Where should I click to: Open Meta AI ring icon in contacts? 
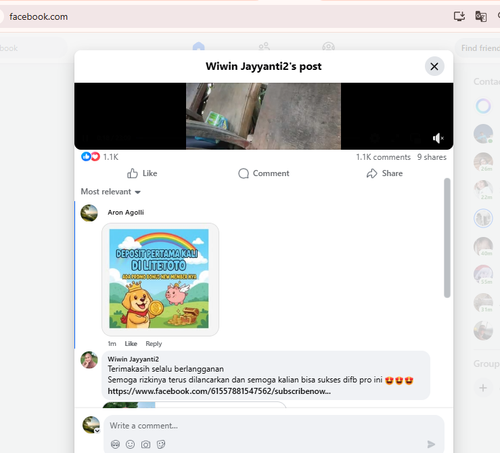pyautogui.click(x=483, y=106)
